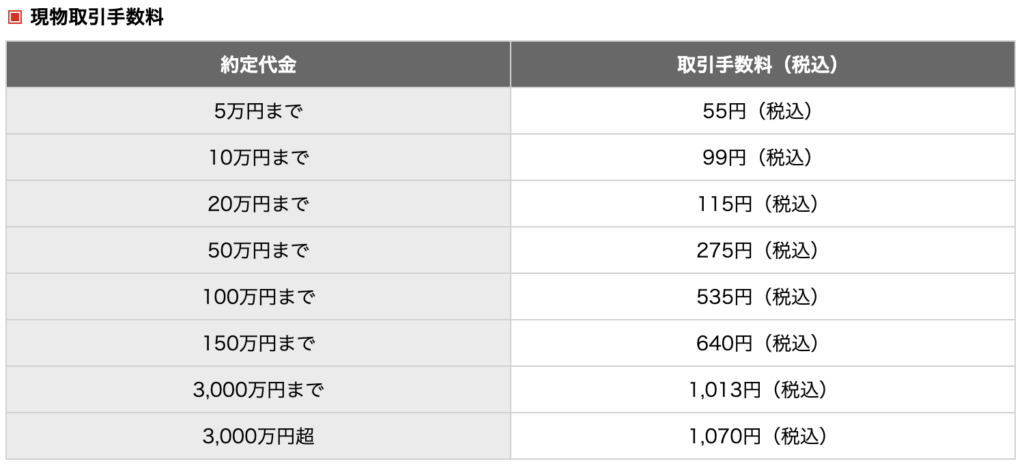Click the 150万円まで row label
Screen dimensions: 1024x470
click(259, 343)
